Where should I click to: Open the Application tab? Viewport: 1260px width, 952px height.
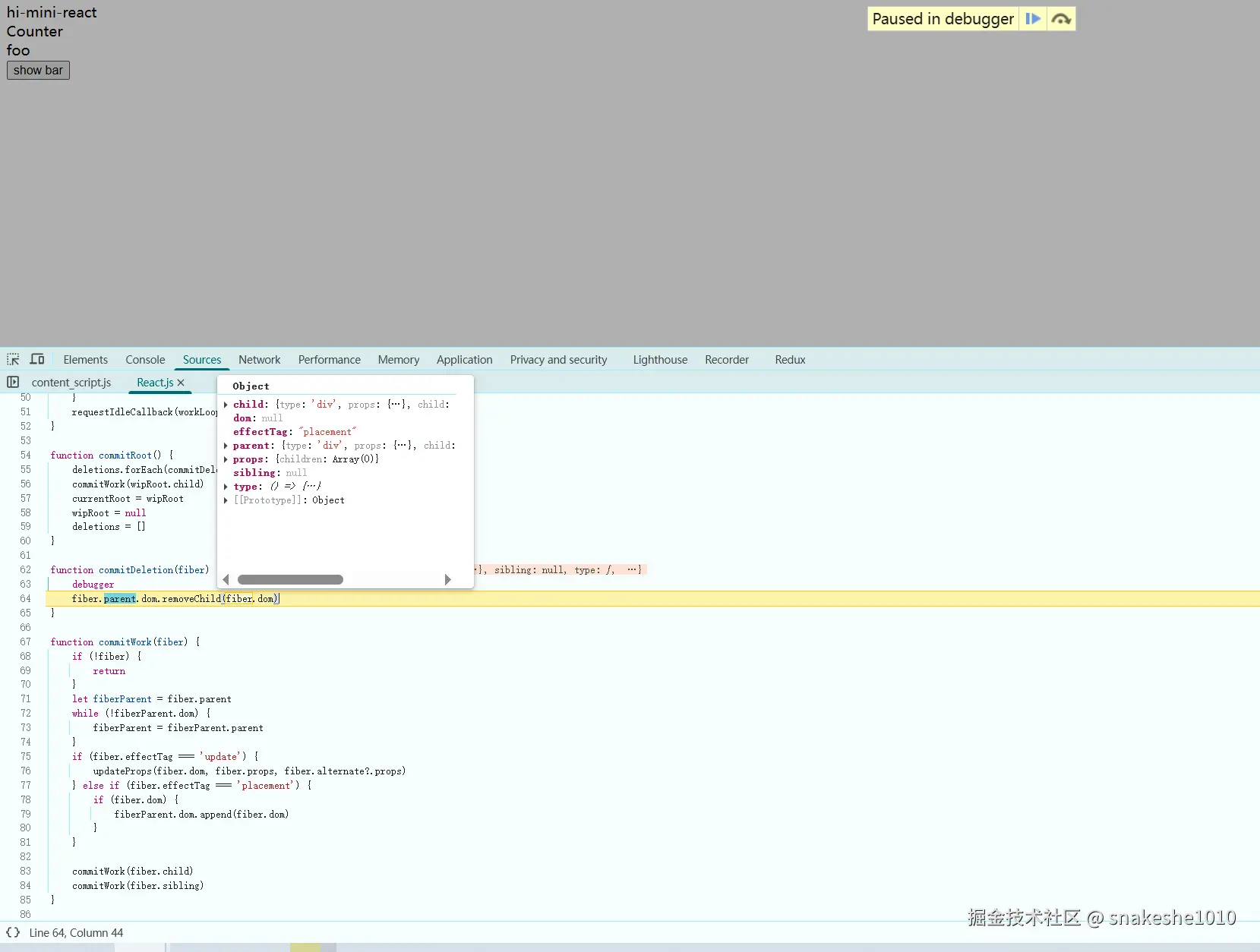(465, 360)
